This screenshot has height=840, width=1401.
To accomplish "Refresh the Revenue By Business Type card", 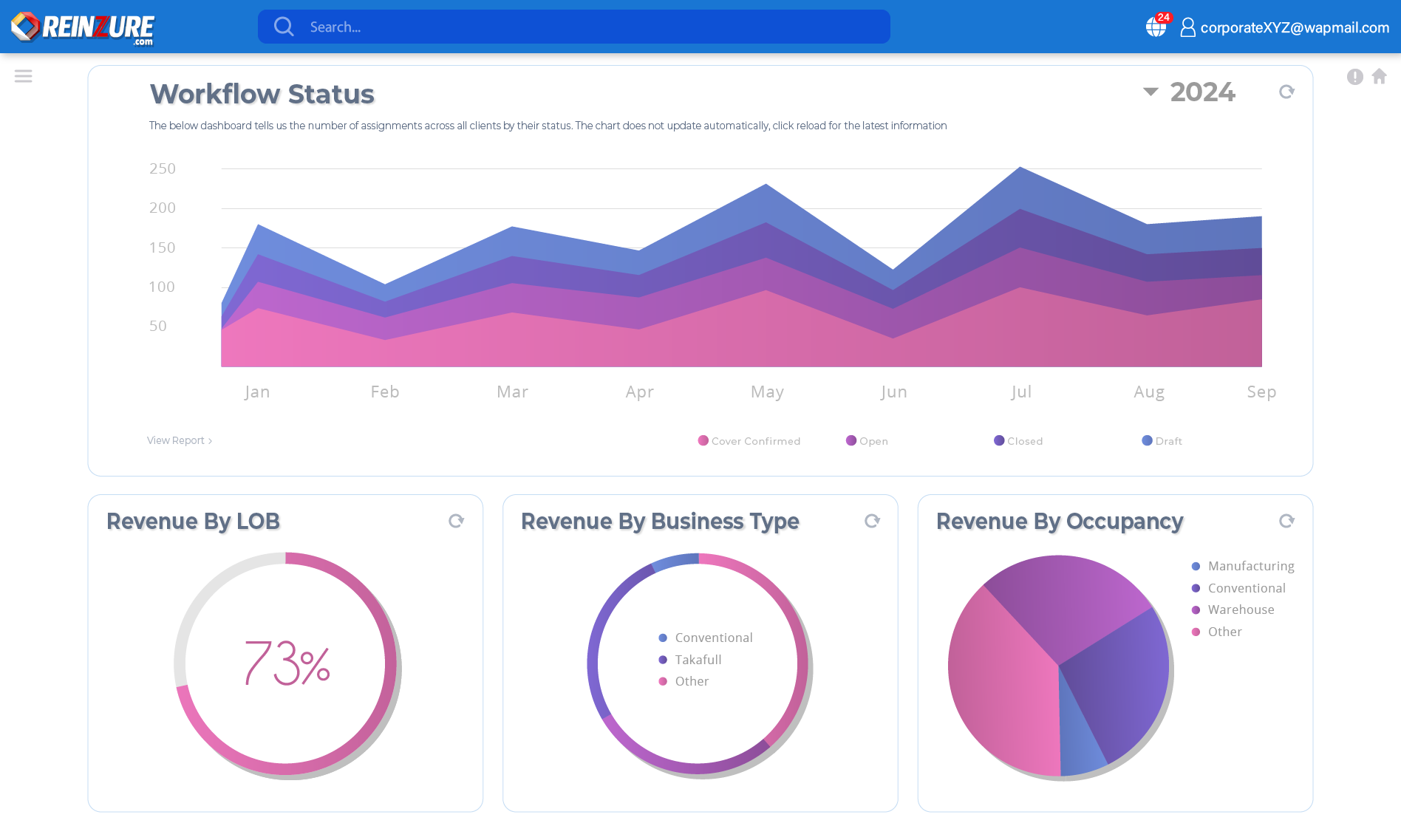I will 872,521.
